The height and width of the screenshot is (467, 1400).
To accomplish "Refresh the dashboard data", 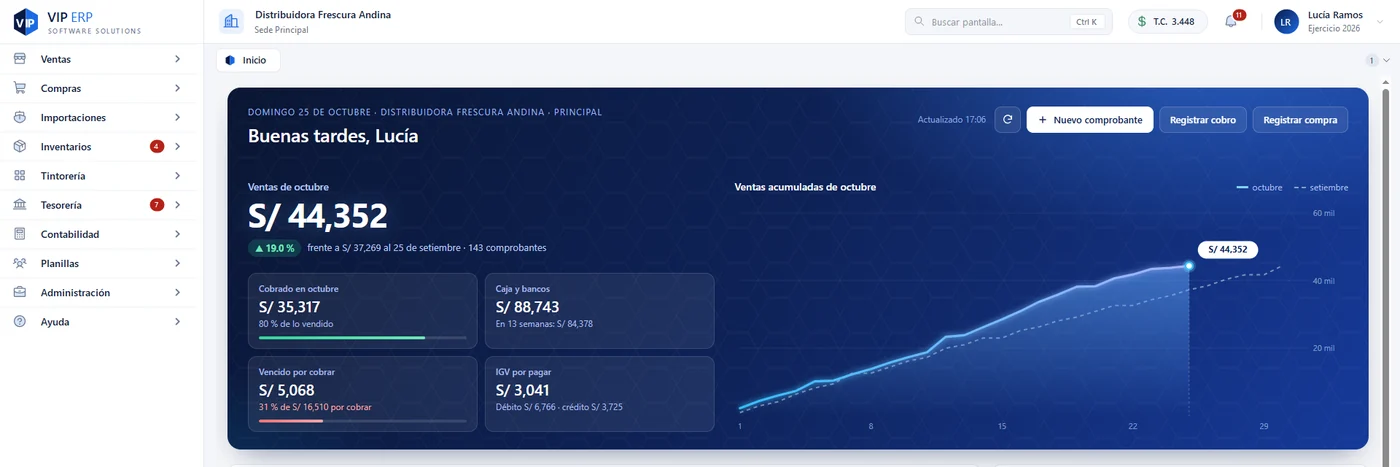I will 1007,120.
